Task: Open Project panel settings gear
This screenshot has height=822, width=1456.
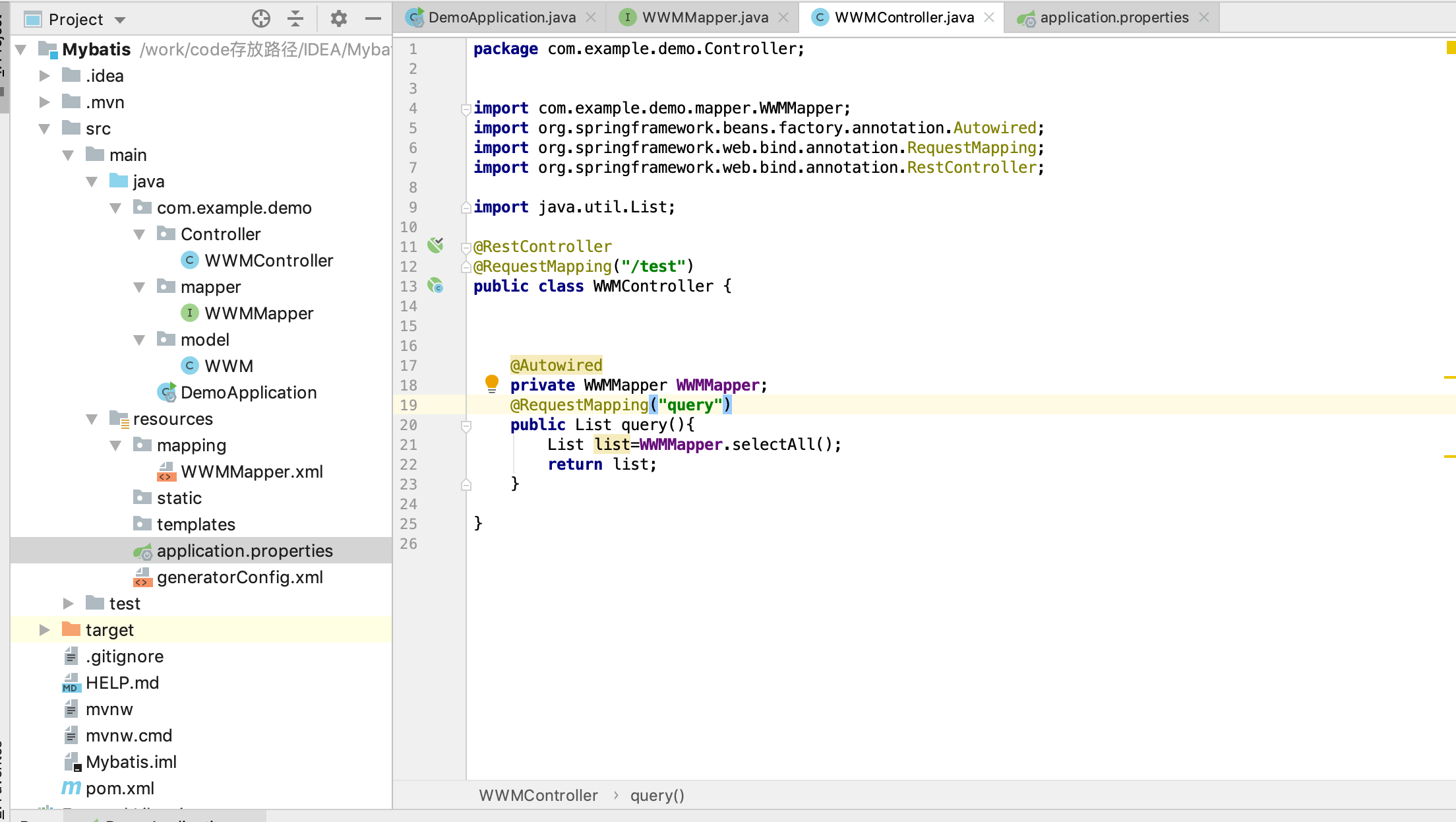Action: click(x=338, y=18)
